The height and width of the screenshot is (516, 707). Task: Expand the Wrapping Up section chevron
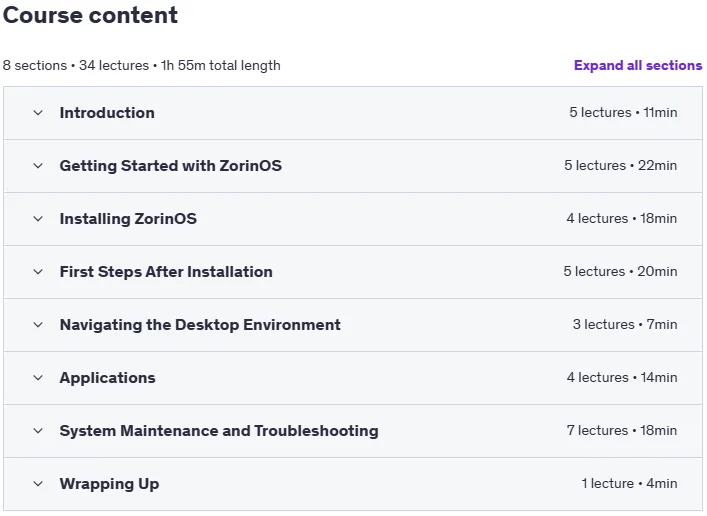click(x=38, y=484)
